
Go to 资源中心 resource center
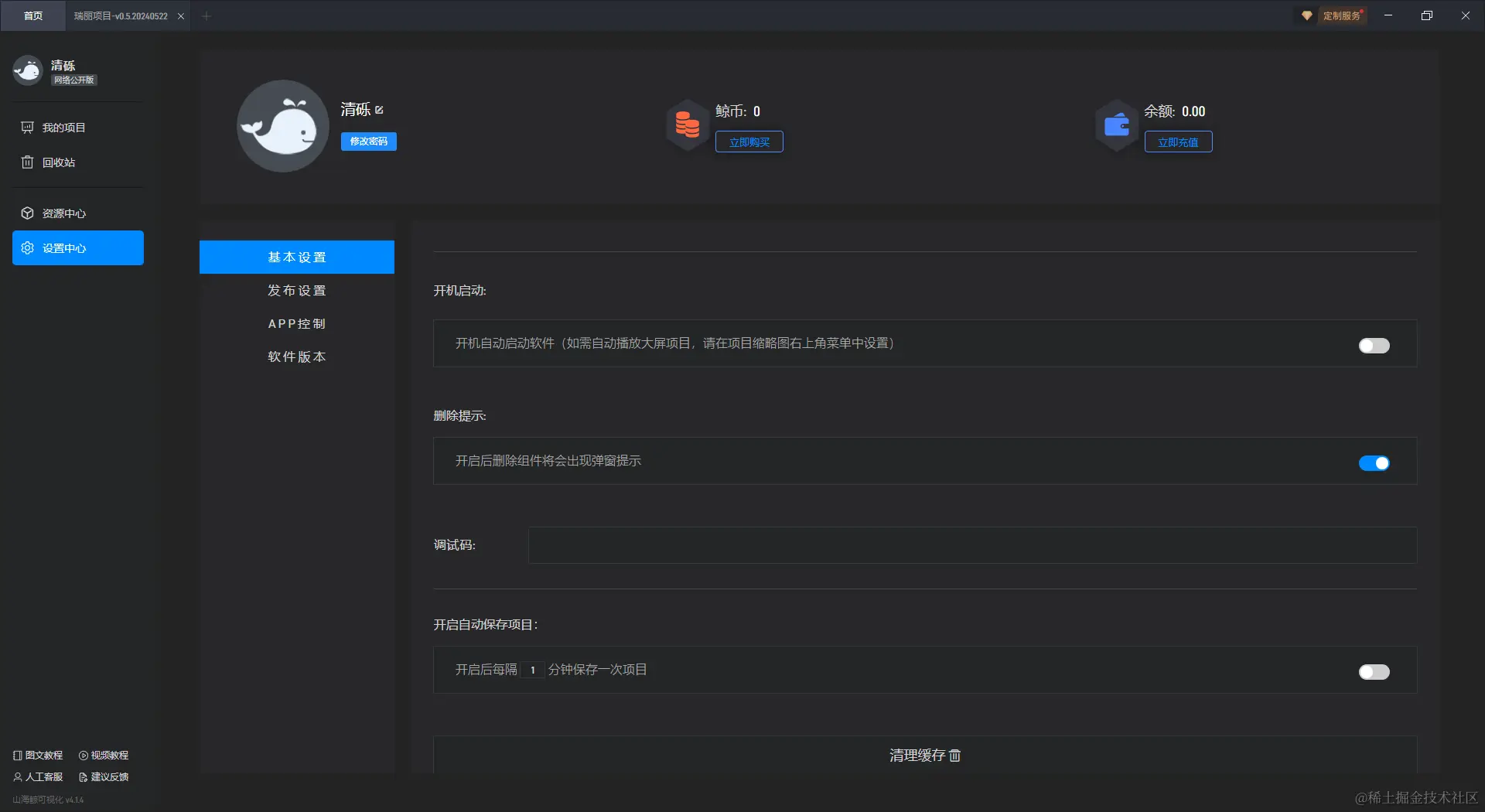click(x=77, y=213)
